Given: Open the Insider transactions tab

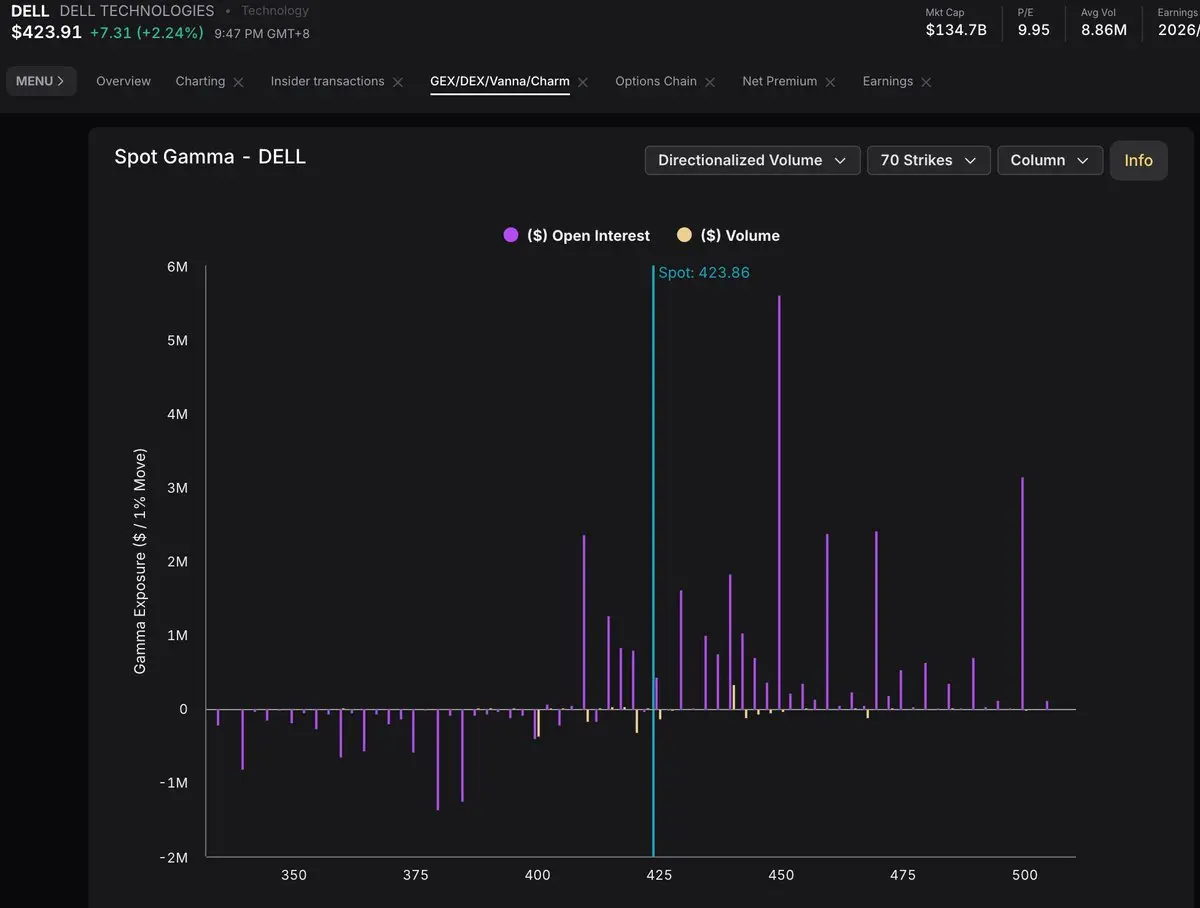Looking at the screenshot, I should (x=327, y=81).
